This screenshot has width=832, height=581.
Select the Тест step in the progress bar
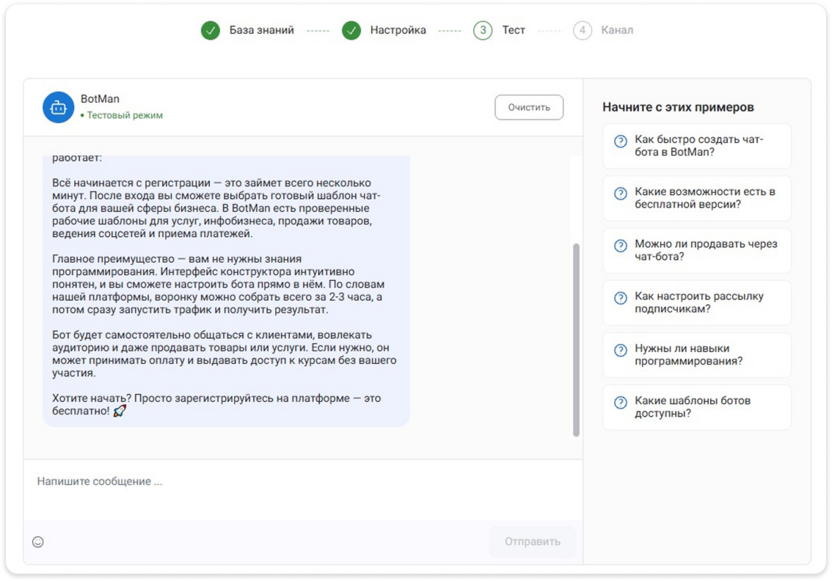[x=483, y=30]
